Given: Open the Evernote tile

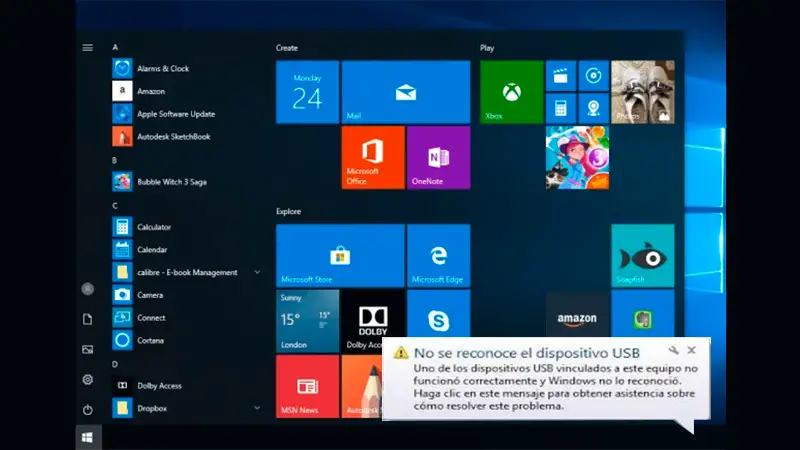Looking at the screenshot, I should pyautogui.click(x=642, y=314).
